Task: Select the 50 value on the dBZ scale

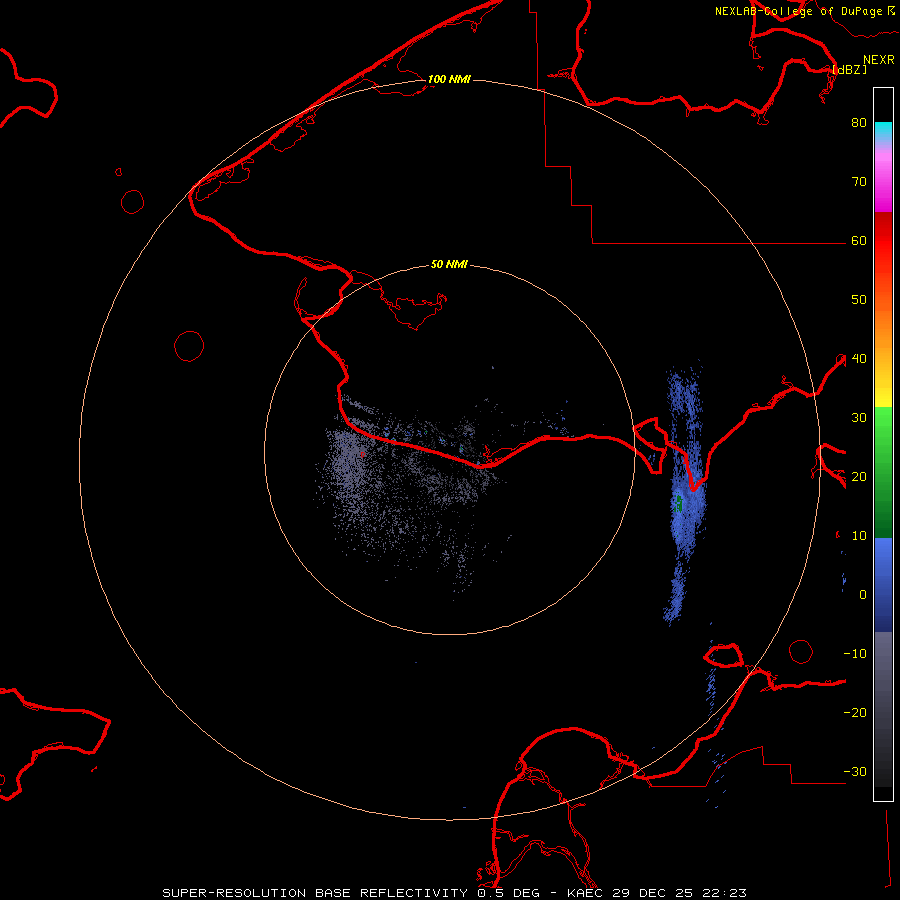Action: [x=859, y=300]
